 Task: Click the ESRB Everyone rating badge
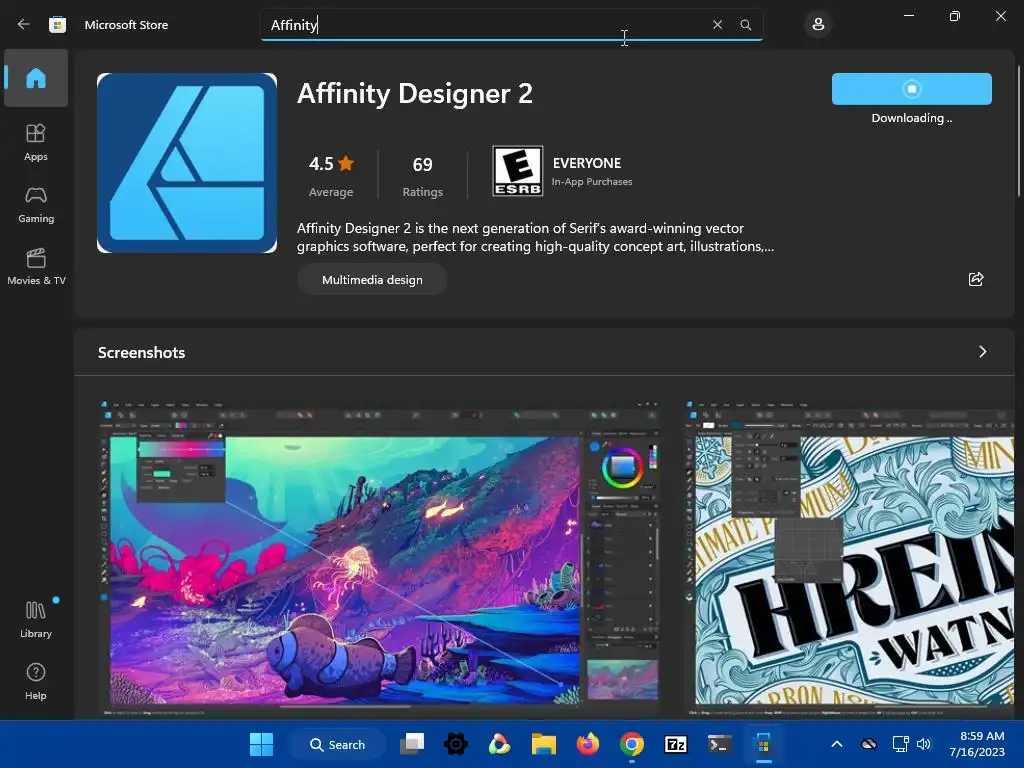(517, 171)
